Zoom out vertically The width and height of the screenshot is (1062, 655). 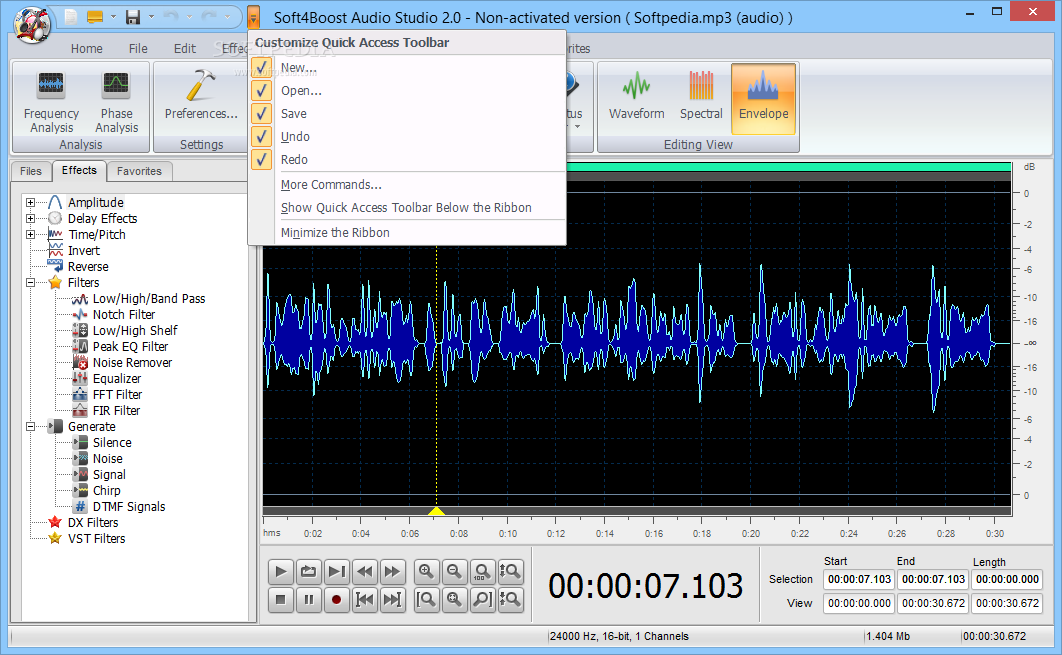pos(510,599)
